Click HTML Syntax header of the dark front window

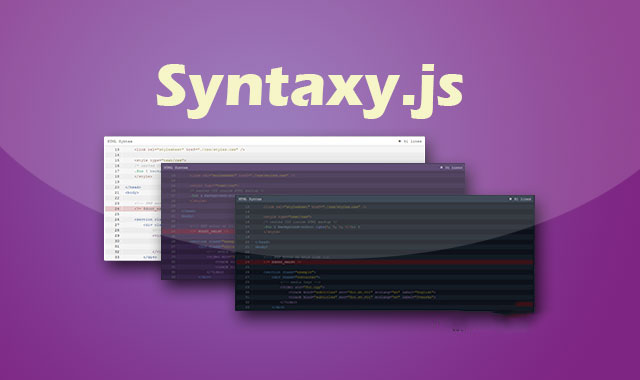click(x=250, y=199)
